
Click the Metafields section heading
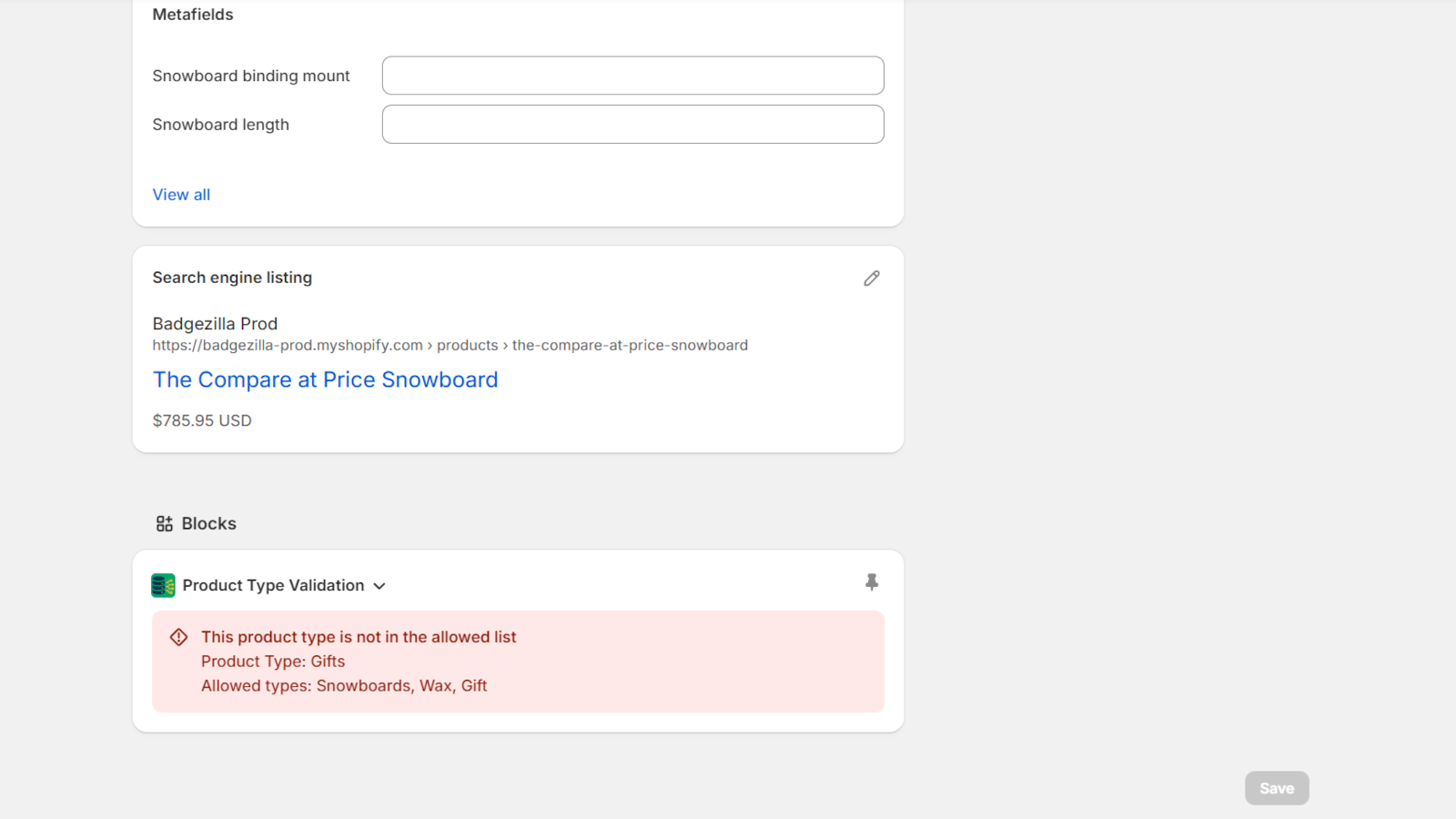tap(193, 15)
